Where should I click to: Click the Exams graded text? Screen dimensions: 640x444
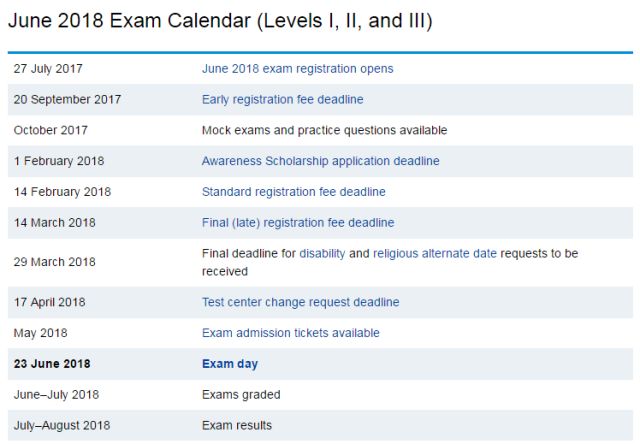tap(241, 395)
